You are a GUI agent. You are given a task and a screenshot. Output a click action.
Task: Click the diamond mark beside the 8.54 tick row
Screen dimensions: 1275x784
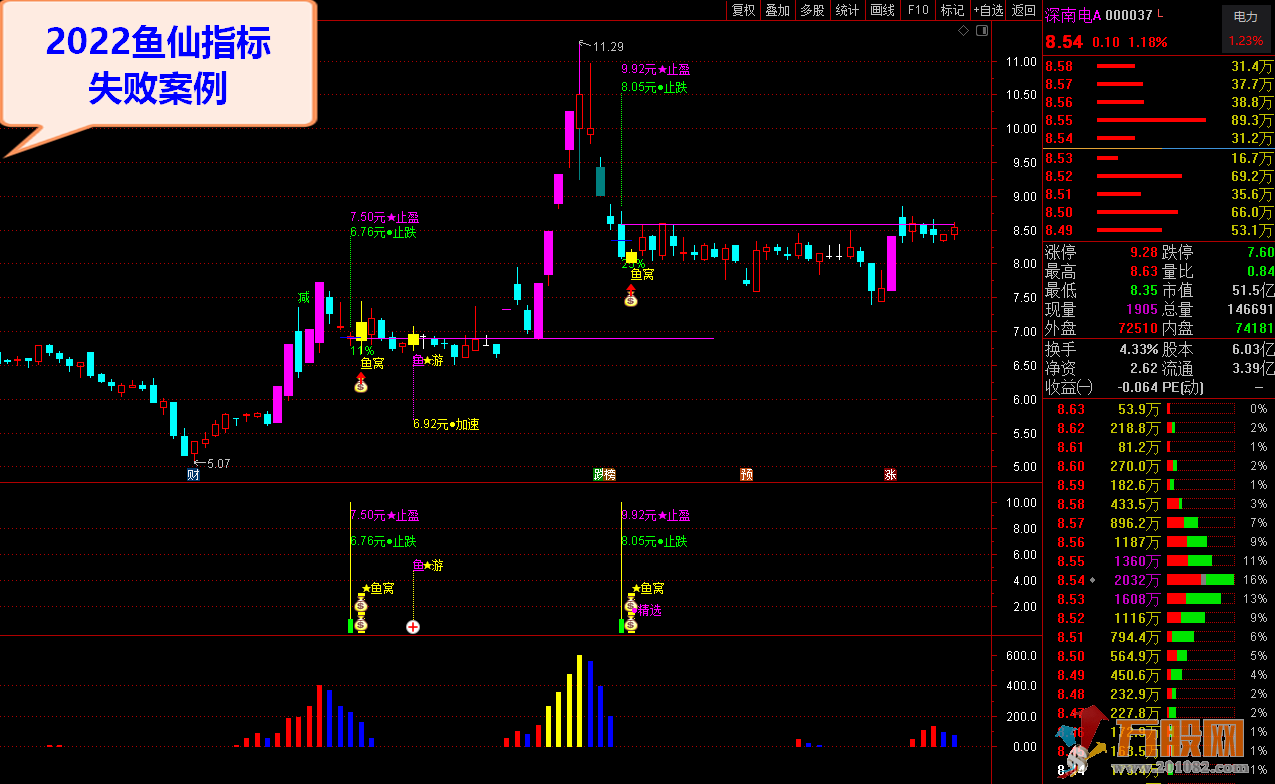click(x=1092, y=580)
